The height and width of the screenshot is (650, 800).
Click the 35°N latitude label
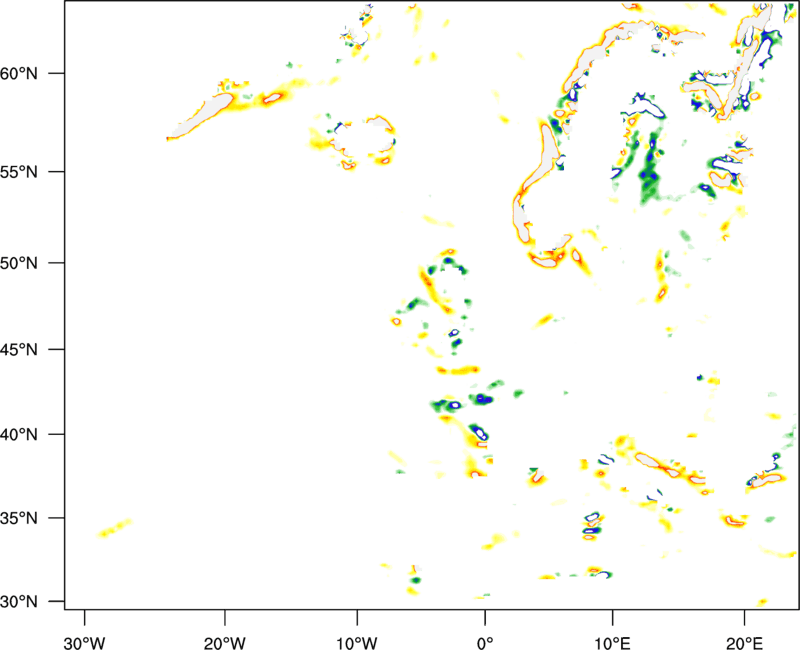click(x=19, y=518)
